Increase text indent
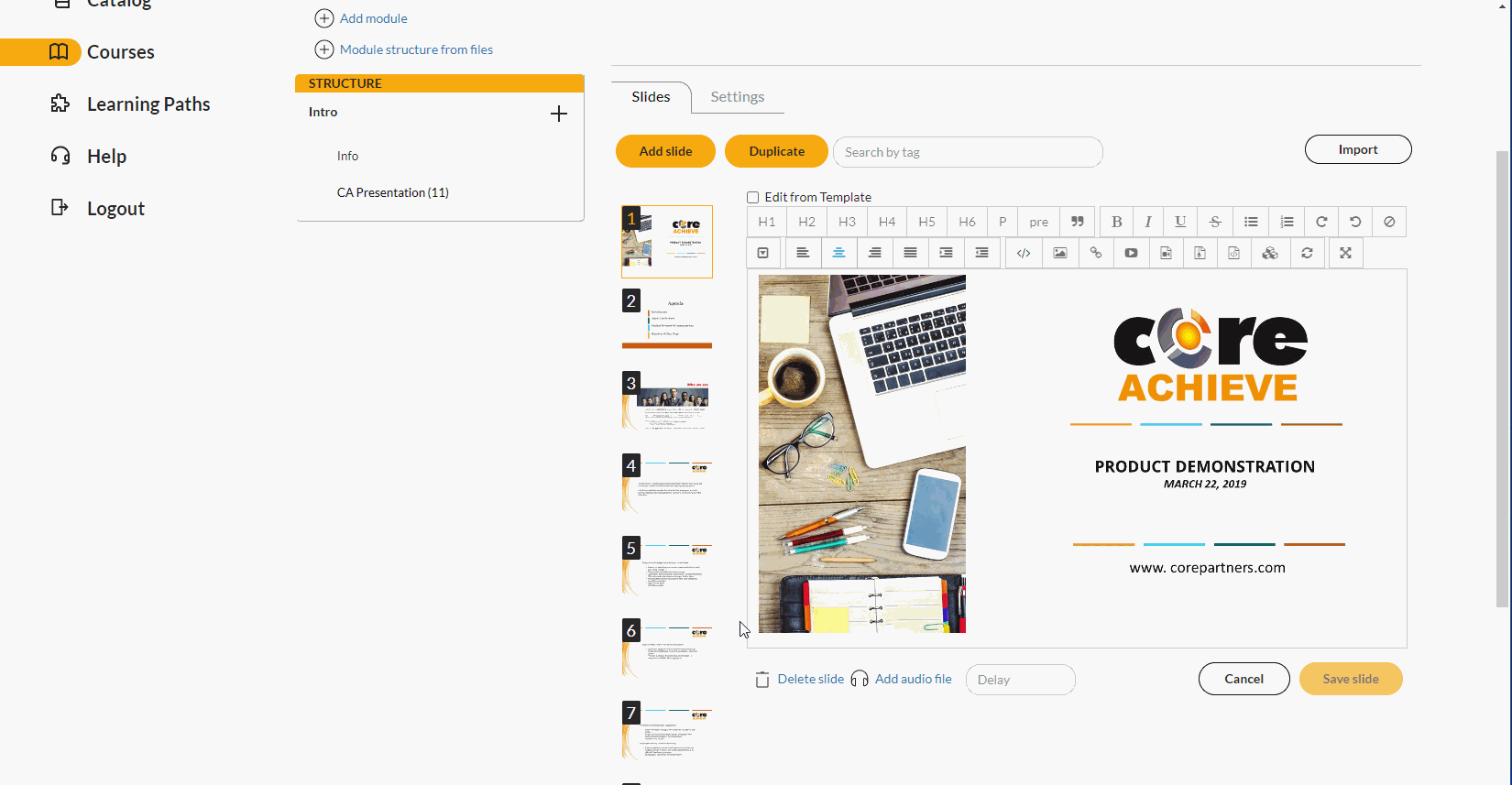The image size is (1512, 785). click(946, 253)
